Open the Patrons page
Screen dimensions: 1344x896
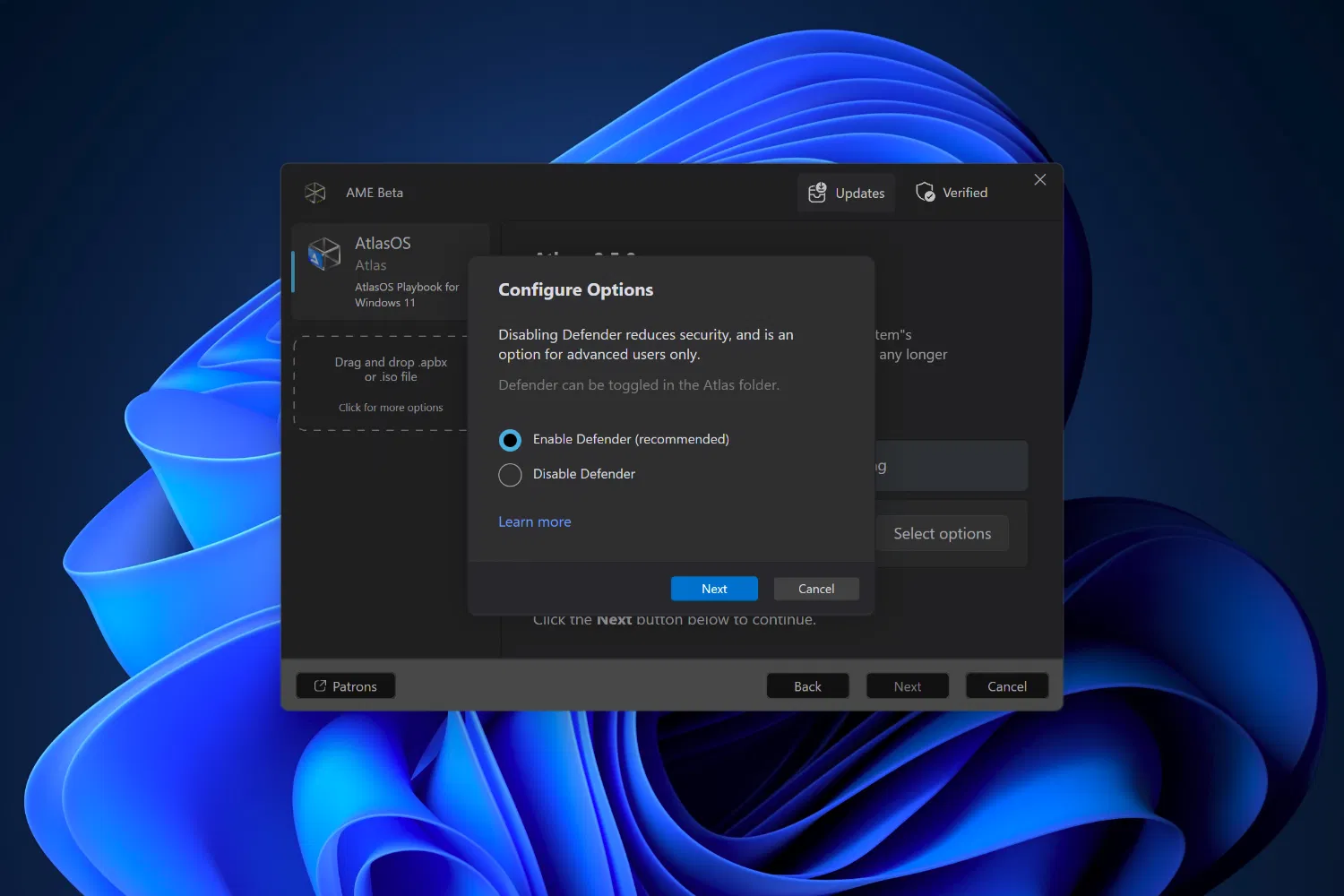(x=346, y=686)
